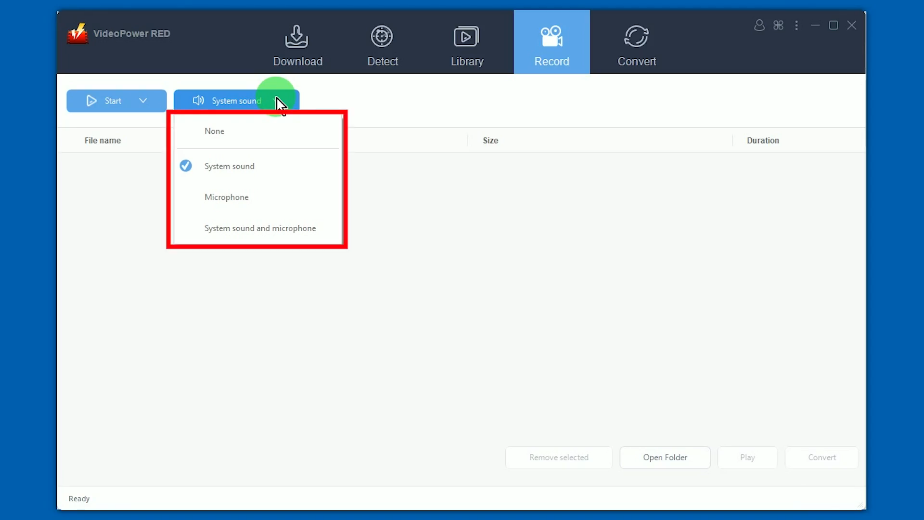Click the Size column header
Viewport: 924px width, 520px height.
point(490,141)
